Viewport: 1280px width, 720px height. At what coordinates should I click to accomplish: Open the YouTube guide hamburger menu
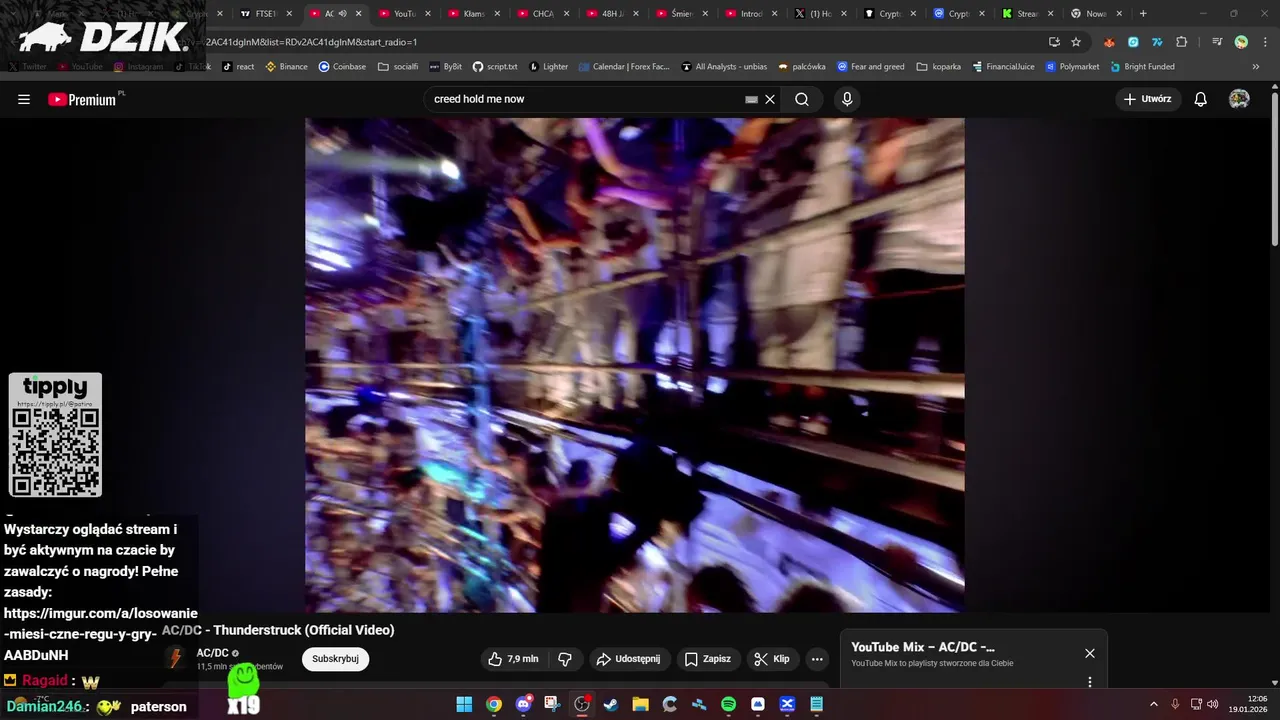[24, 99]
